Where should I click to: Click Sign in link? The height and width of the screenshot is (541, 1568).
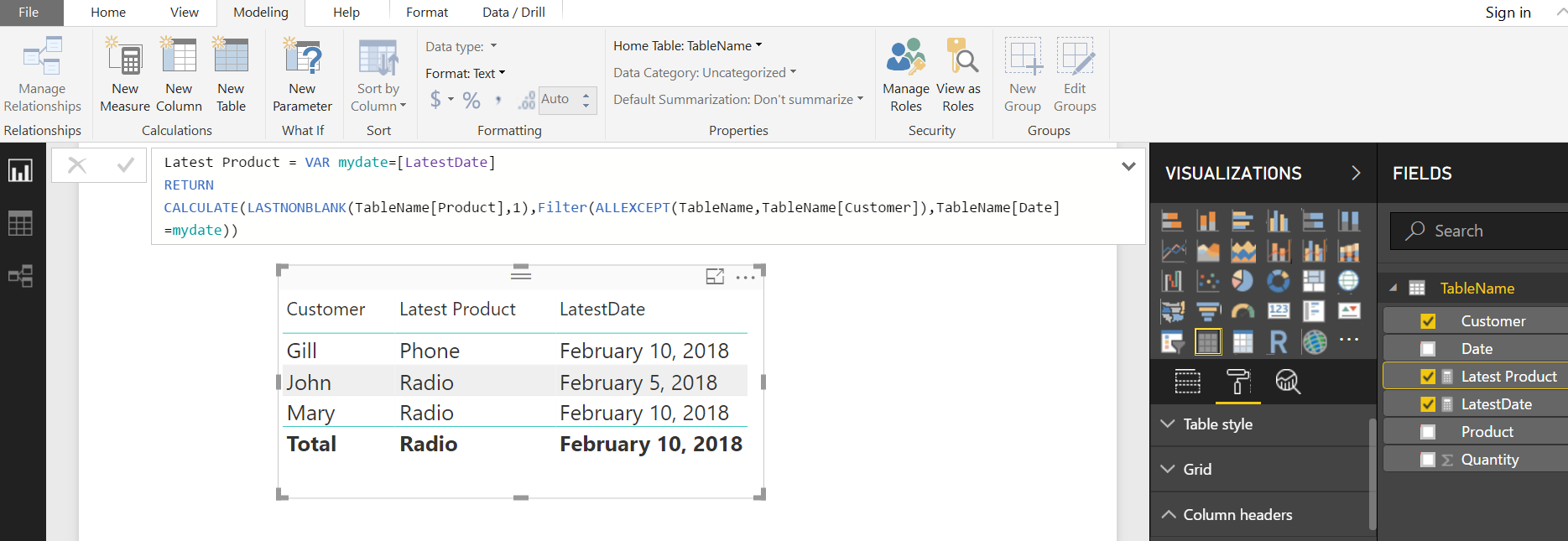point(1508,13)
